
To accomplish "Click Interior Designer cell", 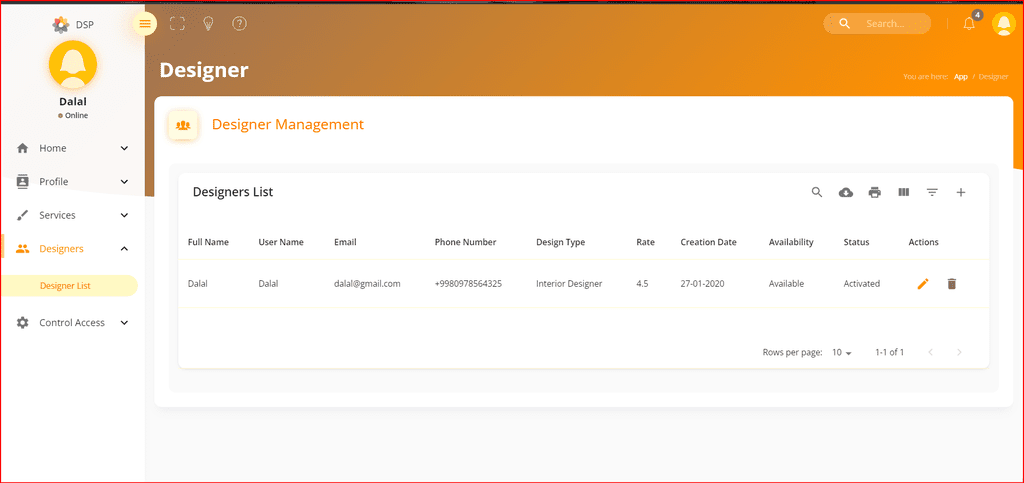I will pos(569,284).
